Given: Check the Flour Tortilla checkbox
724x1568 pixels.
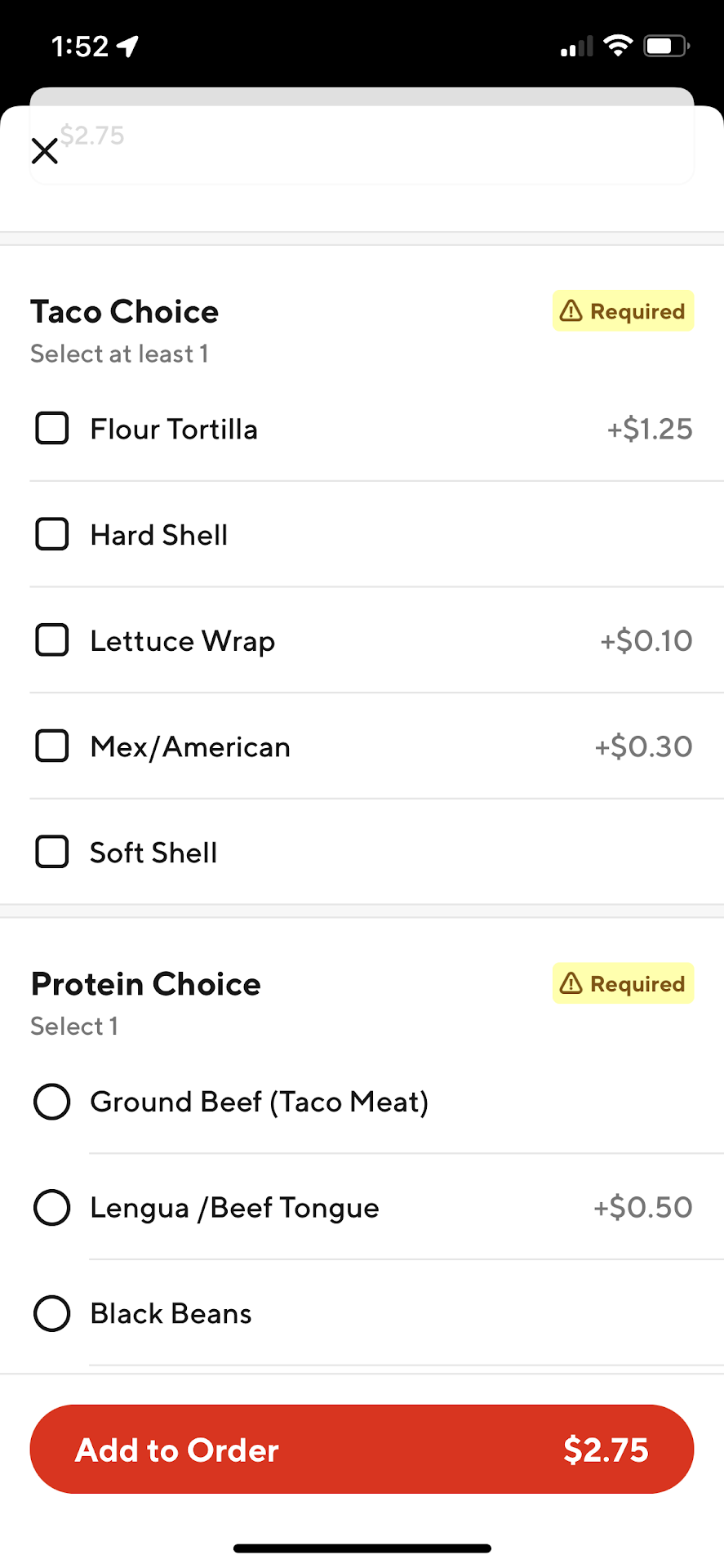Looking at the screenshot, I should coord(52,429).
